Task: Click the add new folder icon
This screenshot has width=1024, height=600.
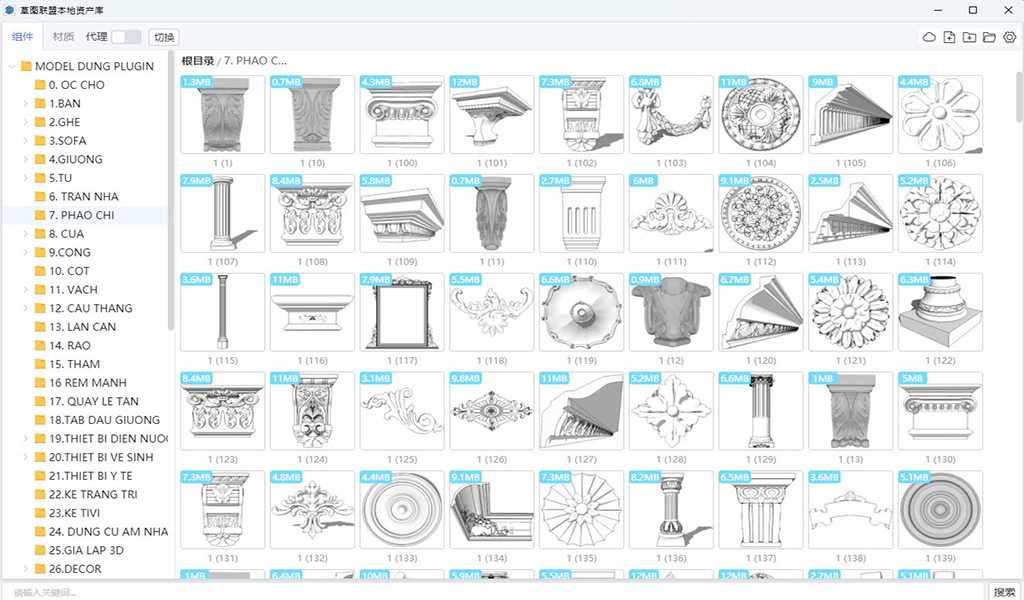Action: (969, 37)
